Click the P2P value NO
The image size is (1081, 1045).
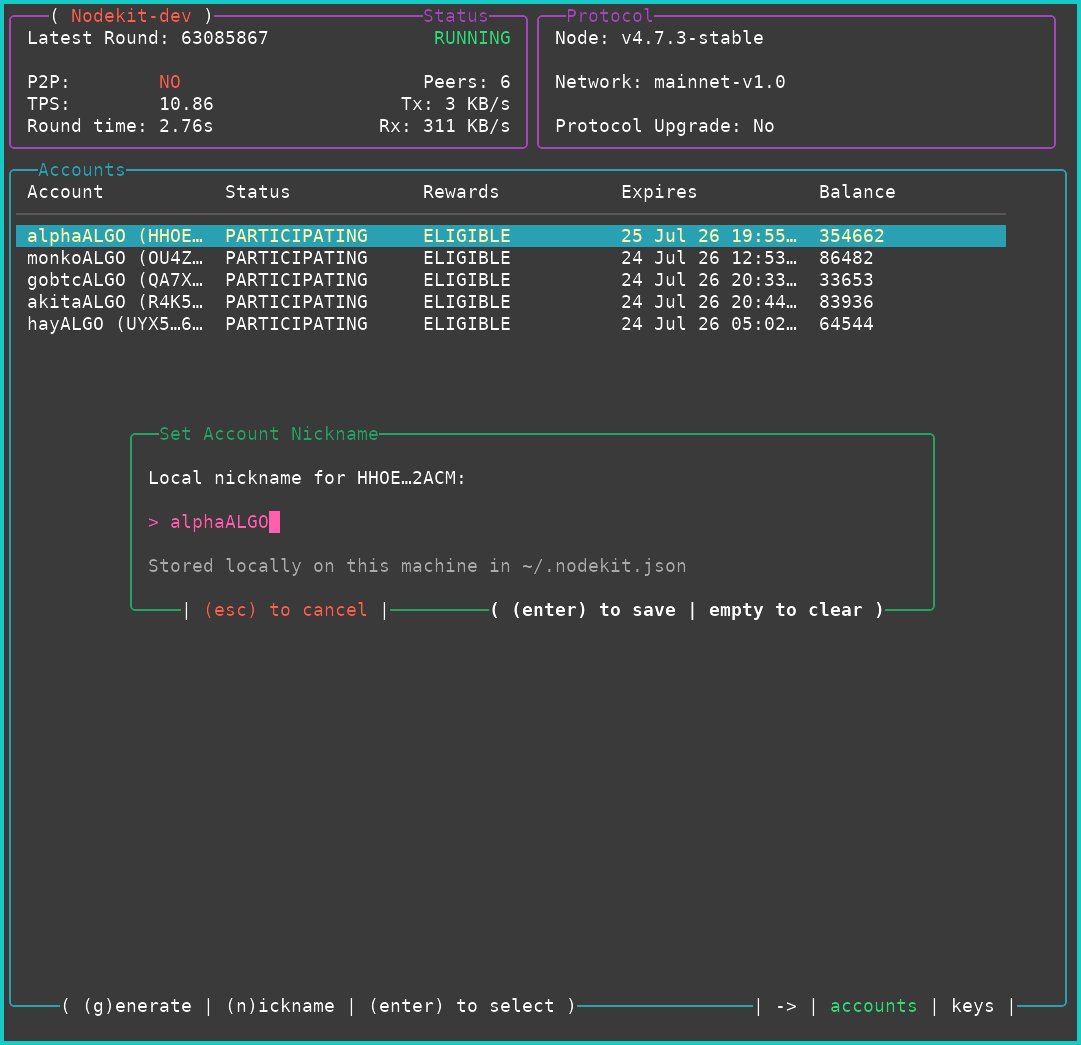[x=170, y=82]
